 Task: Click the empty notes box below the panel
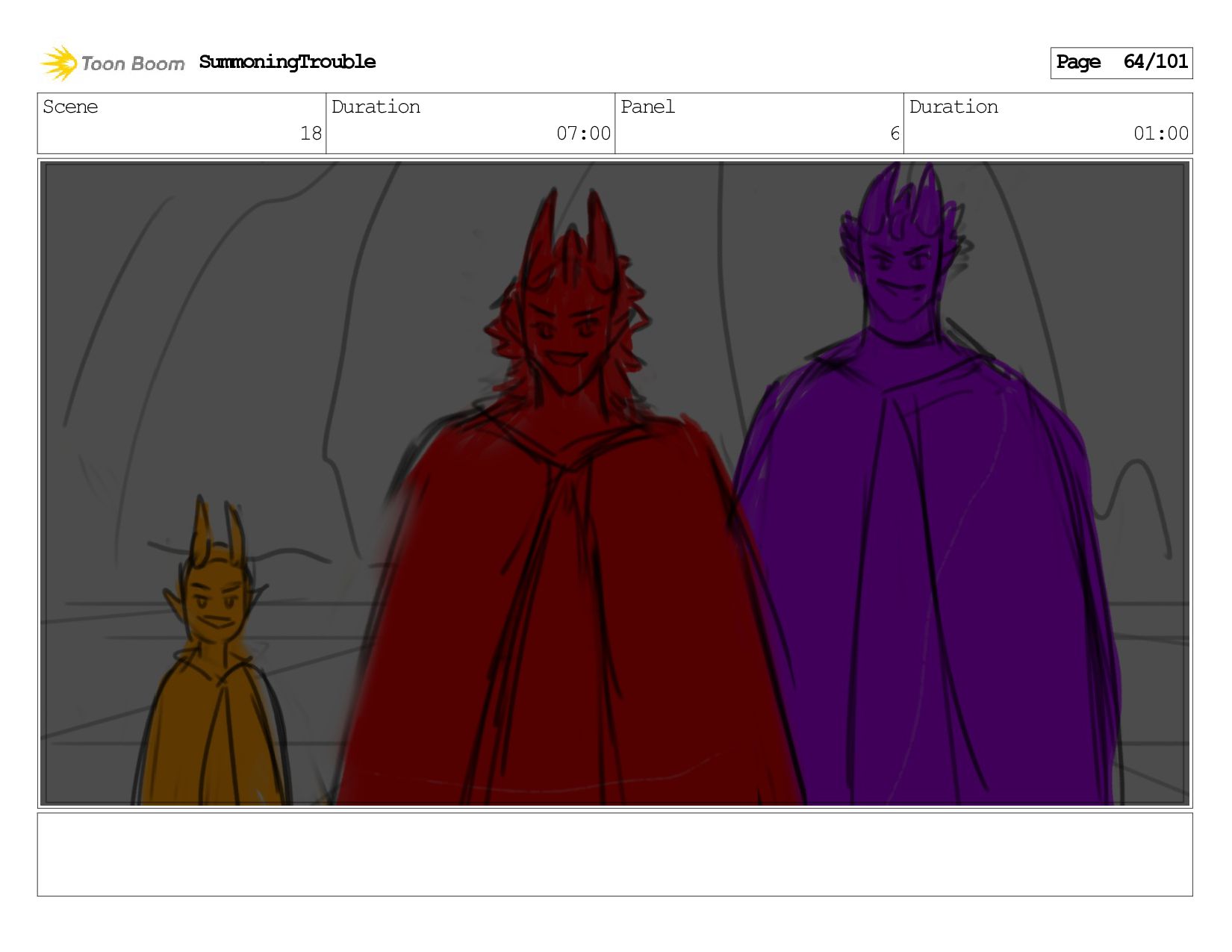click(615, 854)
